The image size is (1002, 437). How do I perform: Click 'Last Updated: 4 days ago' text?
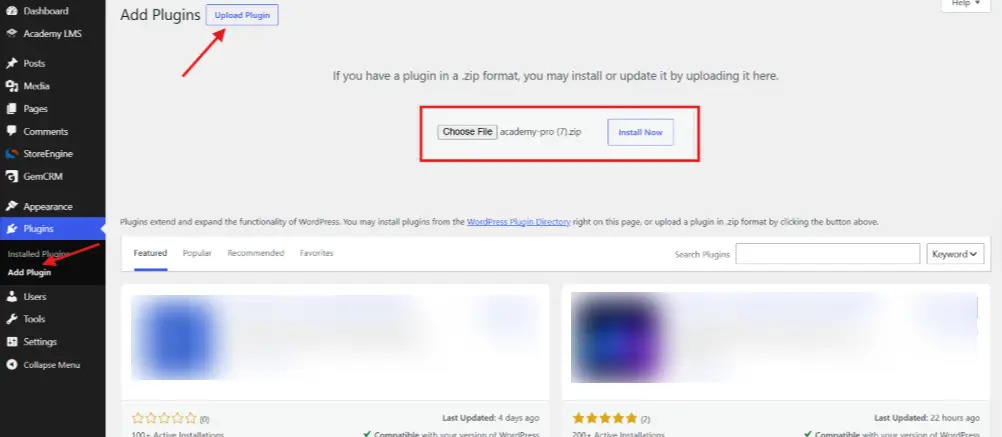(x=491, y=418)
